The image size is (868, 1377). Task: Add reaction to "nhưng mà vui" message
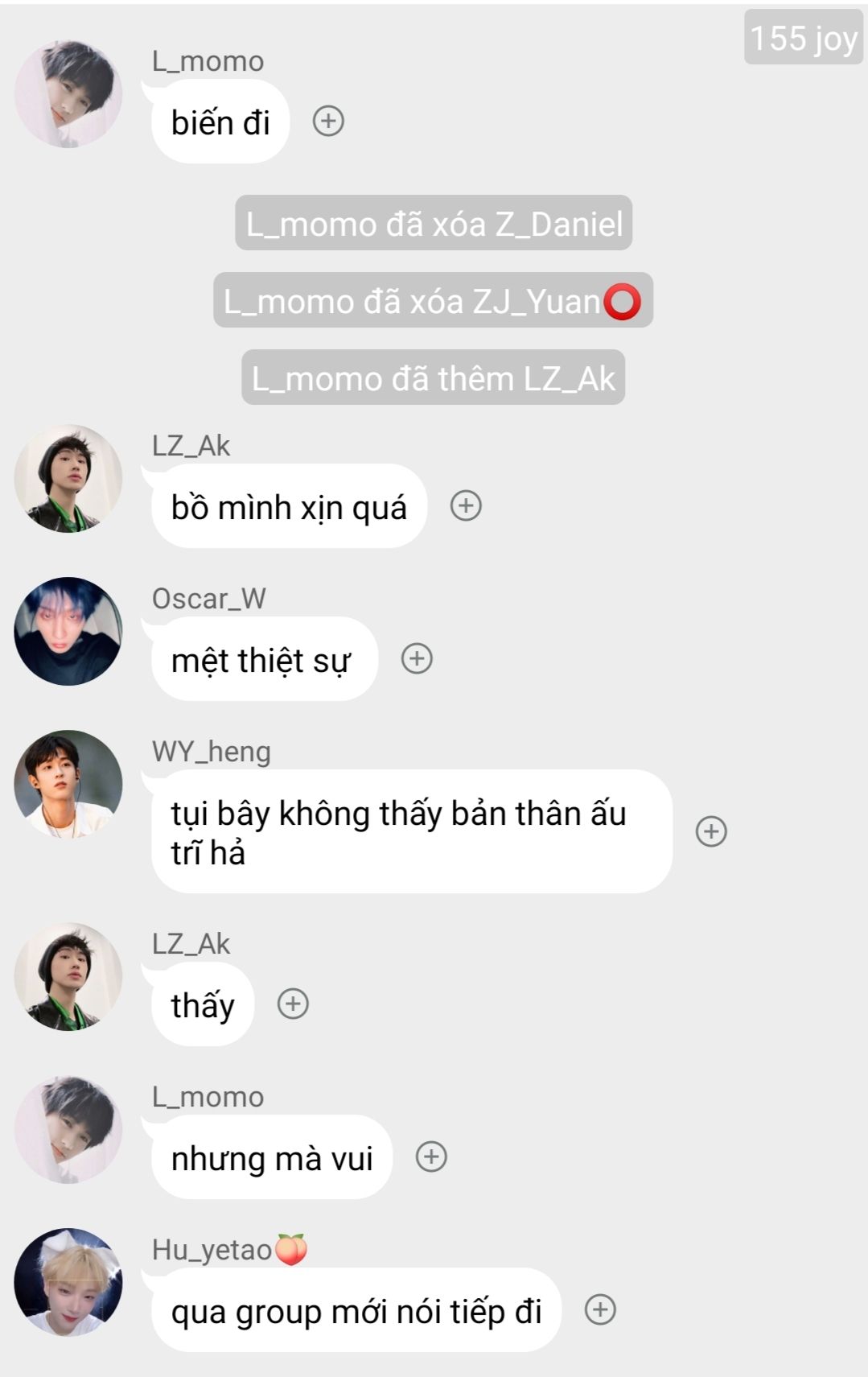431,1157
